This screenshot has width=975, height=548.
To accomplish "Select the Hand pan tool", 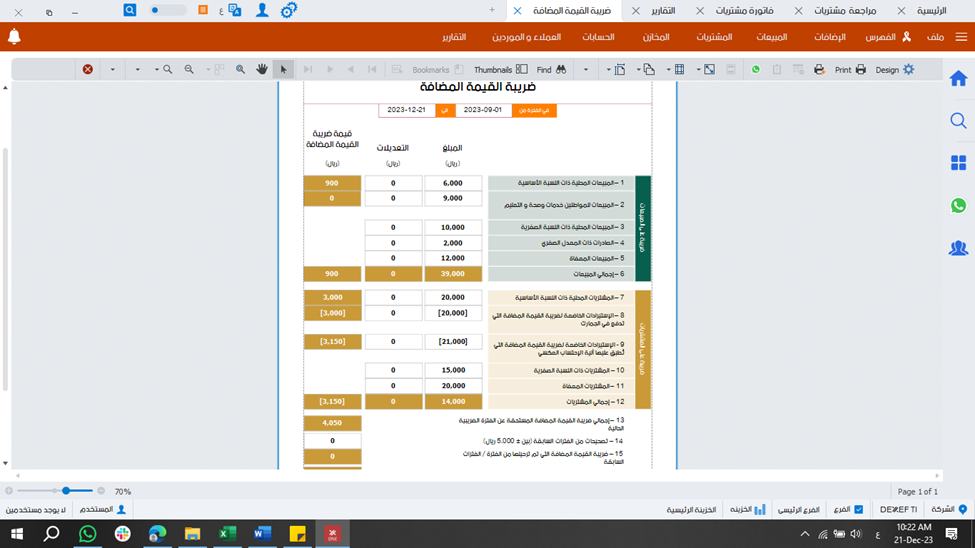I will coord(262,70).
